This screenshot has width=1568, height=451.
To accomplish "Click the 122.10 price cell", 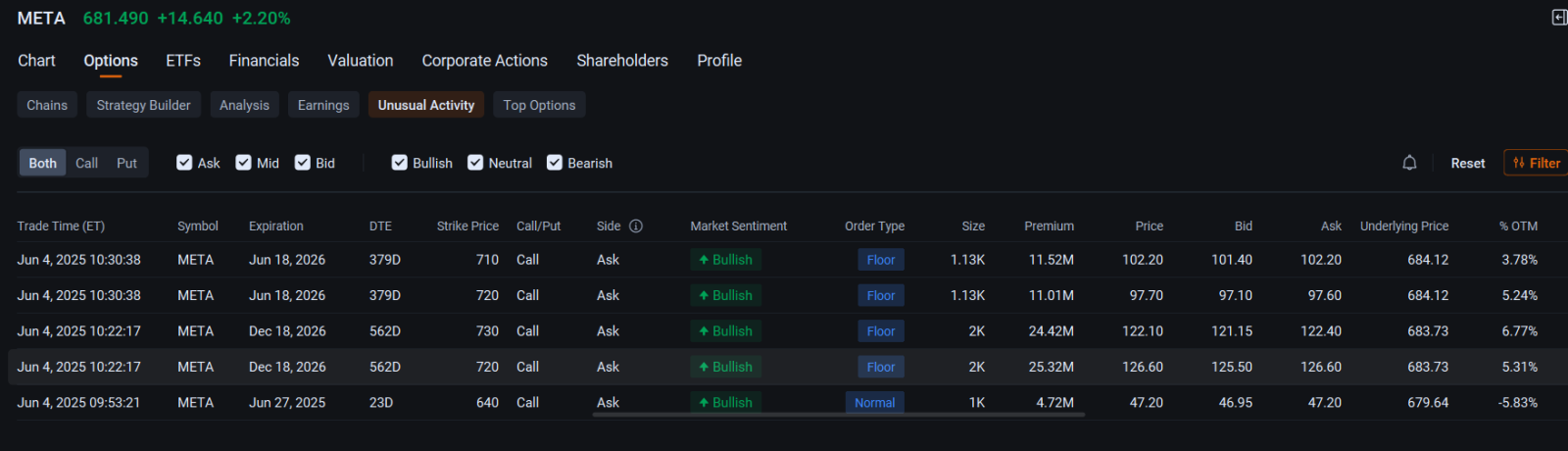I will pos(1143,331).
